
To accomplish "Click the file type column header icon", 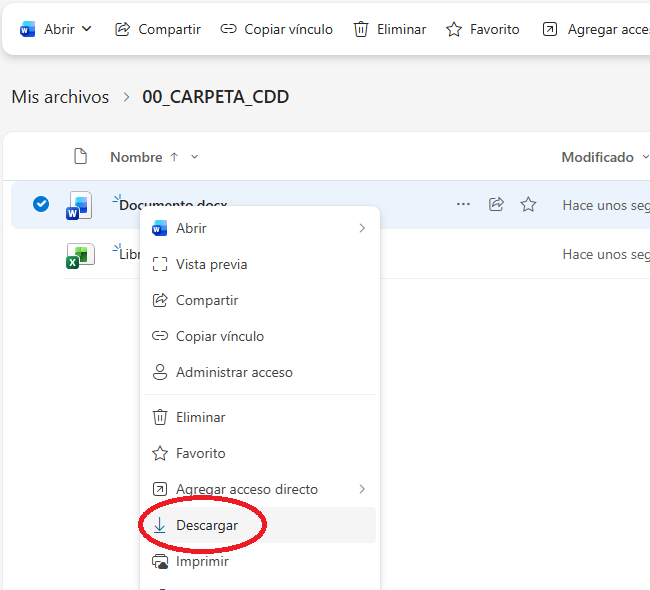I will tap(80, 157).
